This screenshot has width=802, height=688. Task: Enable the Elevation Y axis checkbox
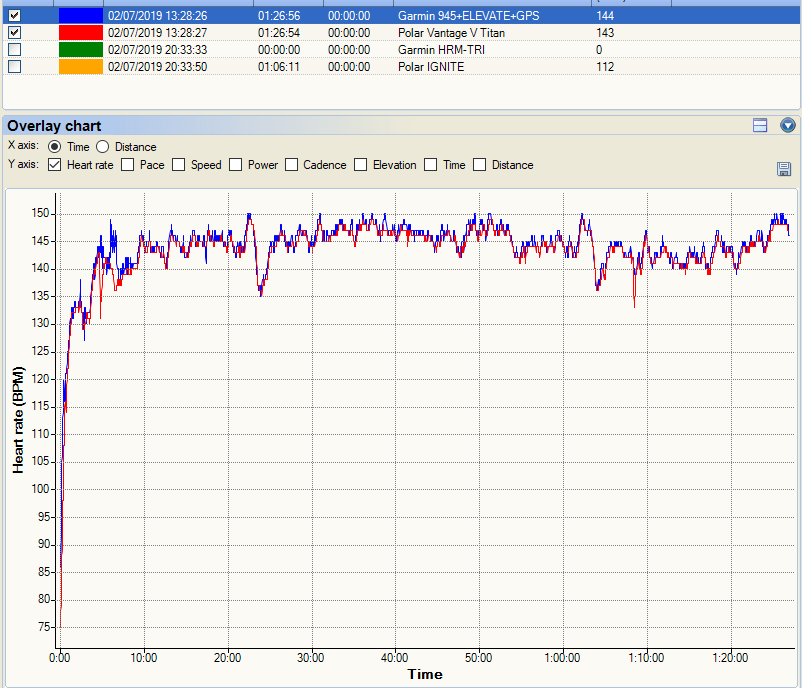[x=361, y=165]
